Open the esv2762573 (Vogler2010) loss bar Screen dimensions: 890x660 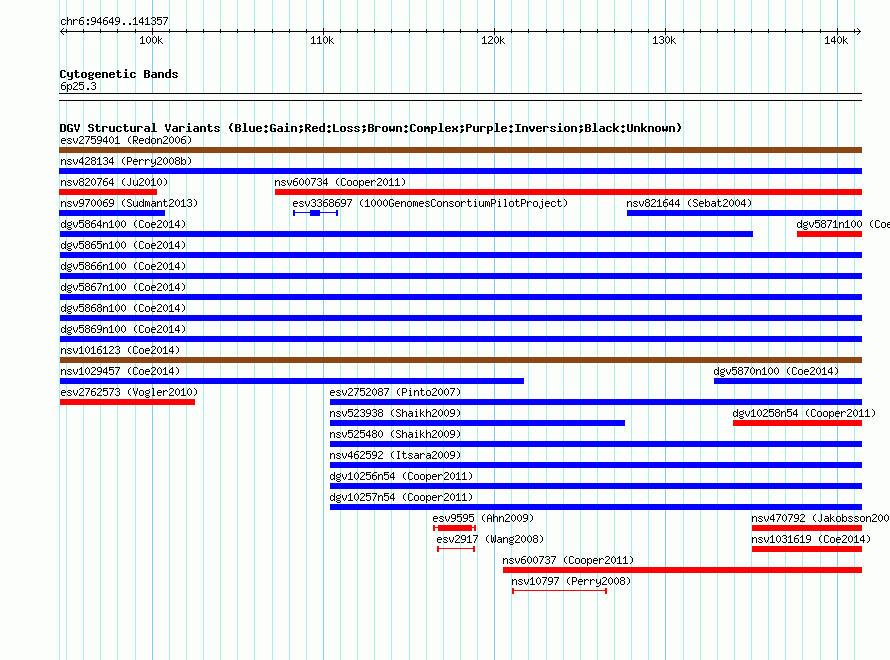127,402
